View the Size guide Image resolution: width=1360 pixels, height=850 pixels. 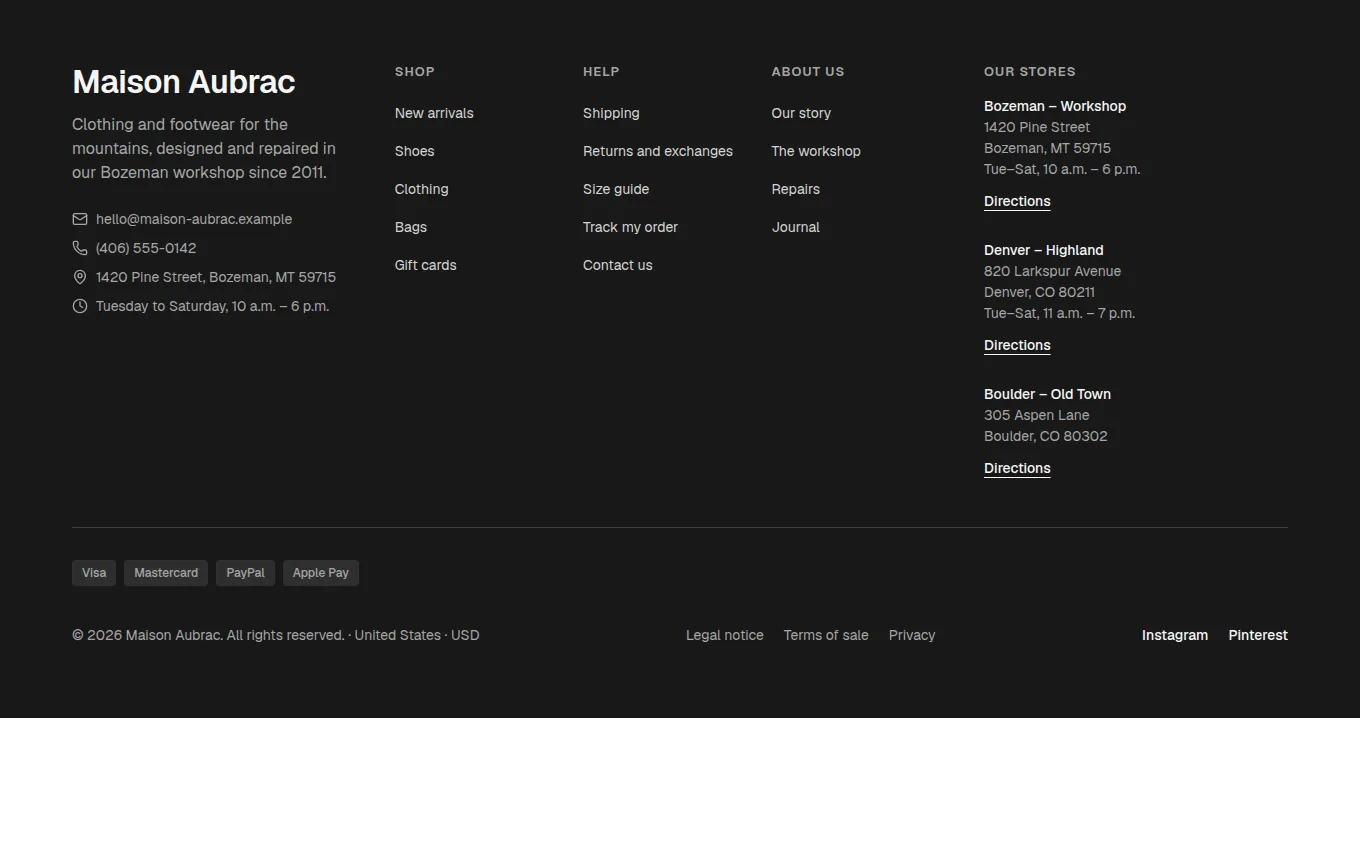click(x=616, y=189)
